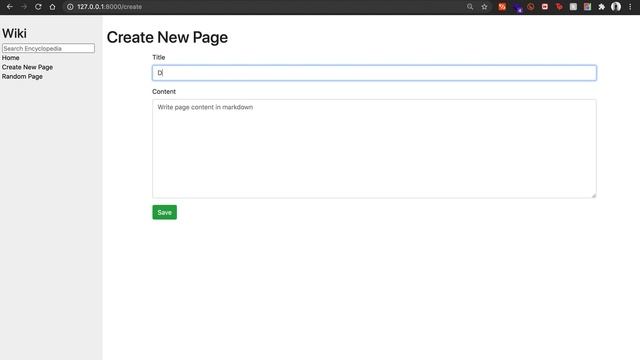
Task: Grab the textarea resize handle corner
Action: [593, 196]
